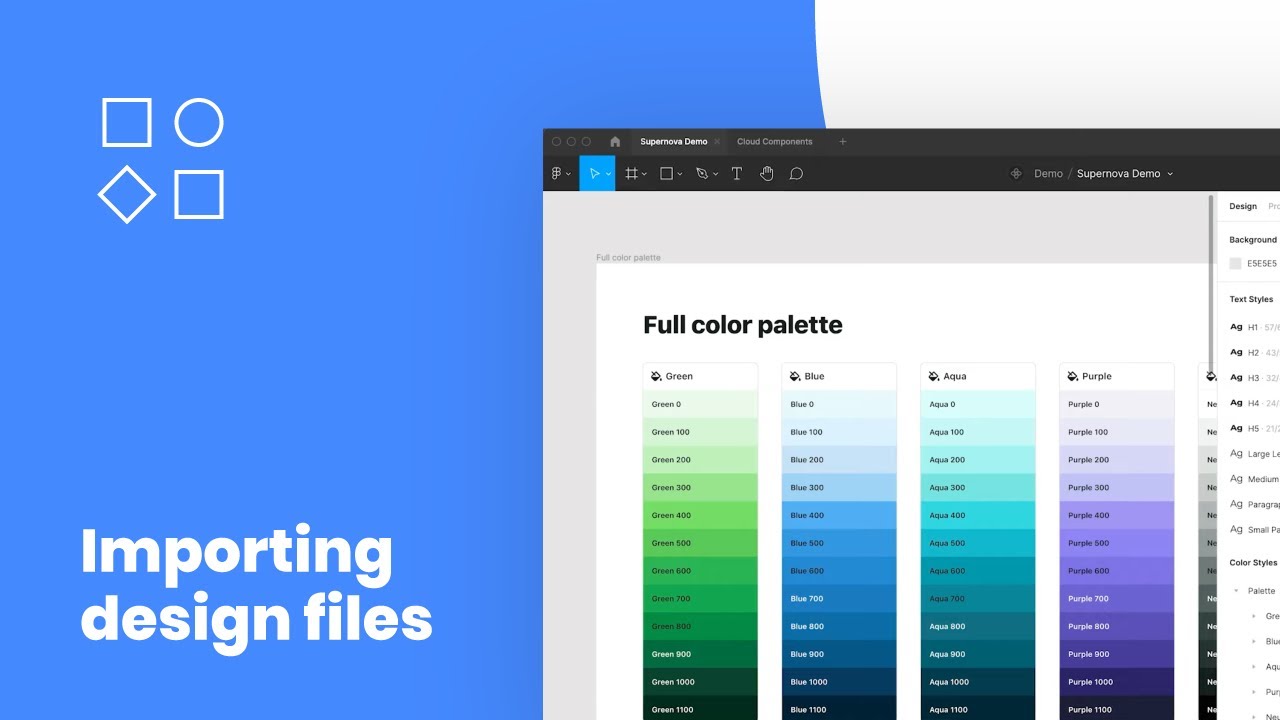Select the Rectangle shape tool
The width and height of the screenshot is (1280, 720).
point(667,173)
